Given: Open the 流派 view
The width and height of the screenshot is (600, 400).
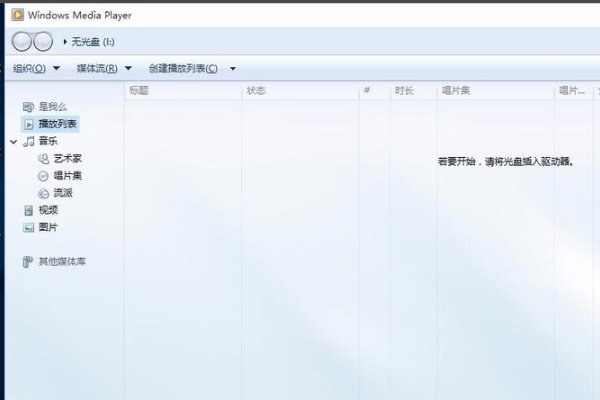Looking at the screenshot, I should [x=63, y=193].
